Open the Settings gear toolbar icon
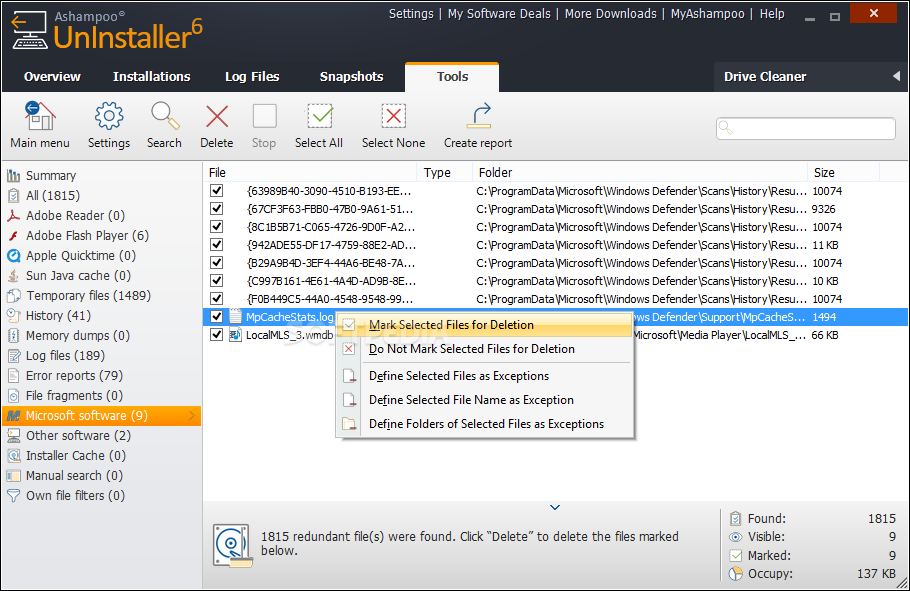 [109, 116]
